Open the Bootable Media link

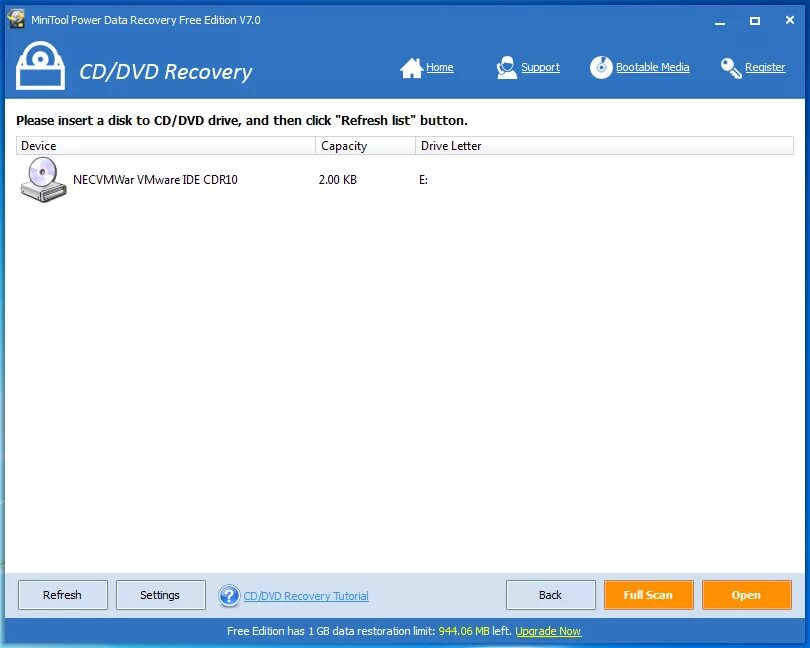[x=652, y=67]
